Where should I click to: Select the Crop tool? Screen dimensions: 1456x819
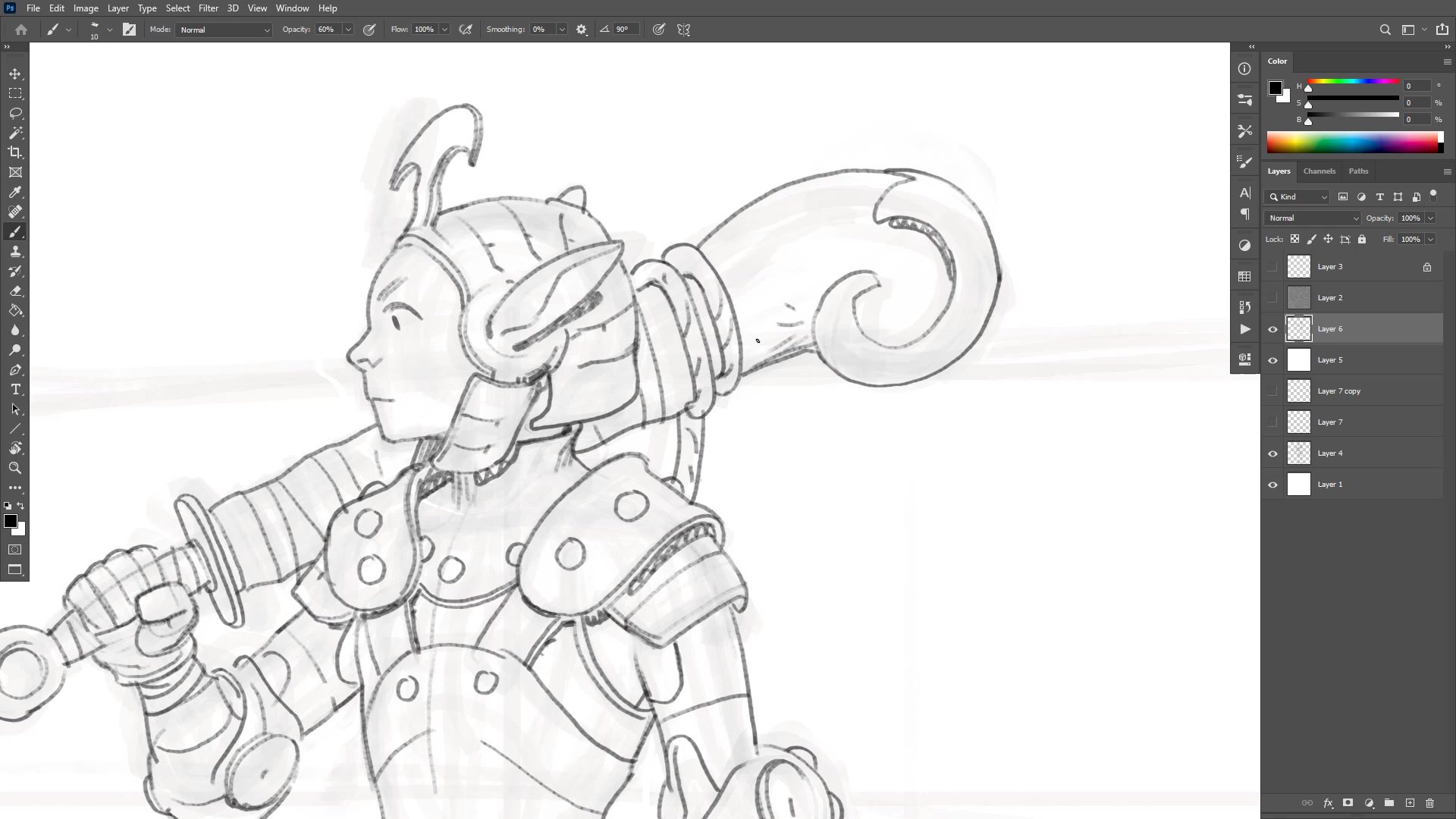pos(15,152)
